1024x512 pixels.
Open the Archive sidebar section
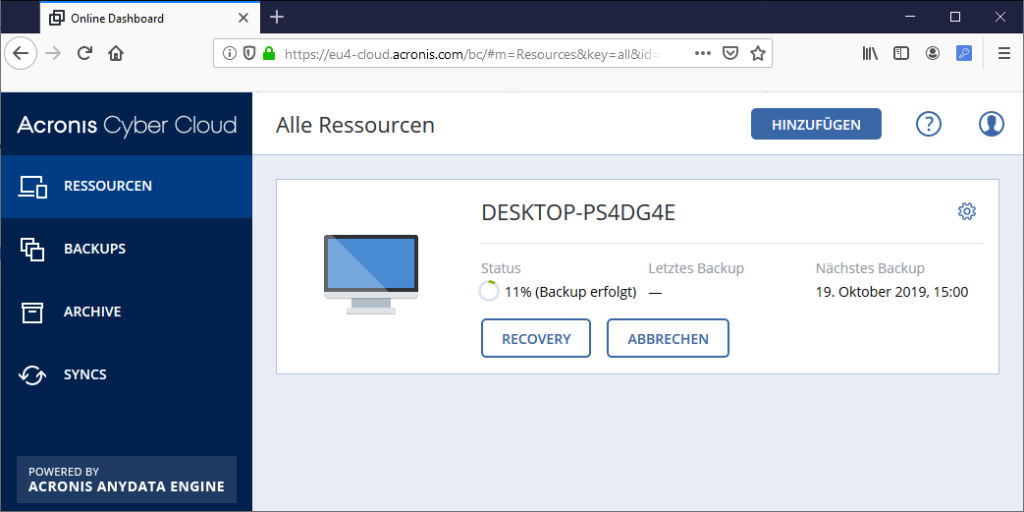point(126,312)
